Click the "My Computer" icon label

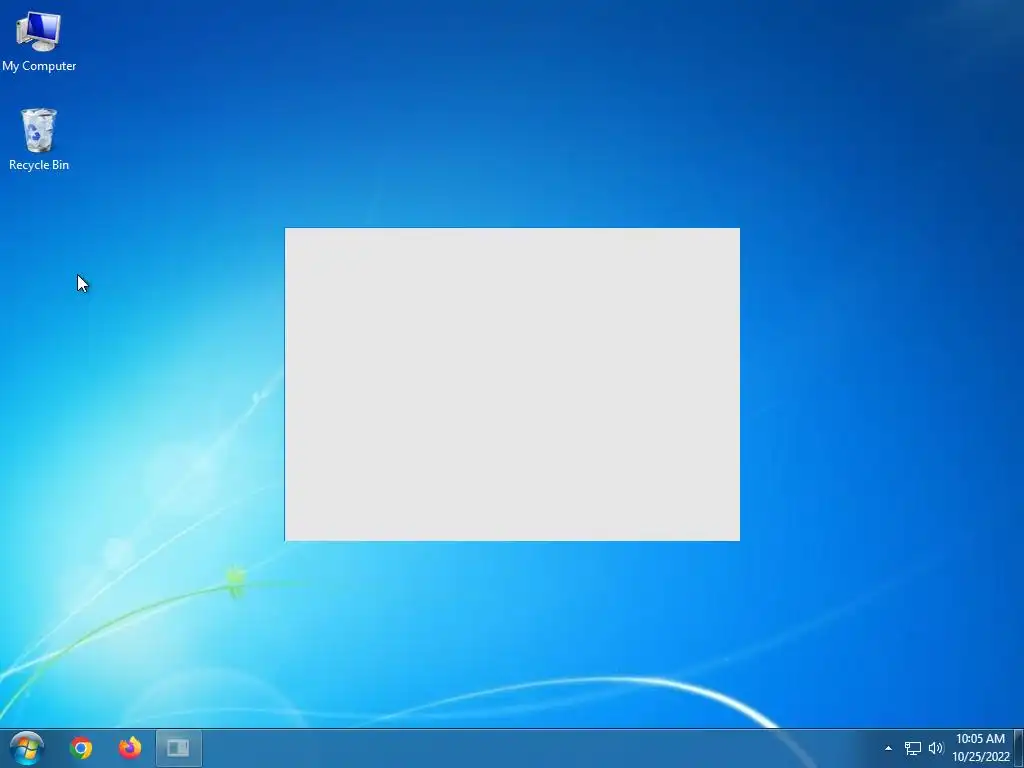point(39,66)
